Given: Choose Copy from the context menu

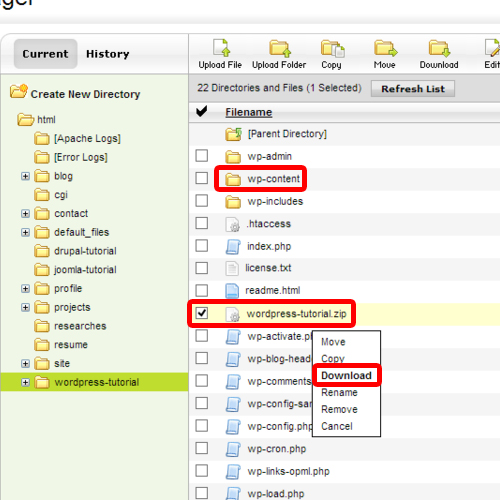Looking at the screenshot, I should [333, 359].
